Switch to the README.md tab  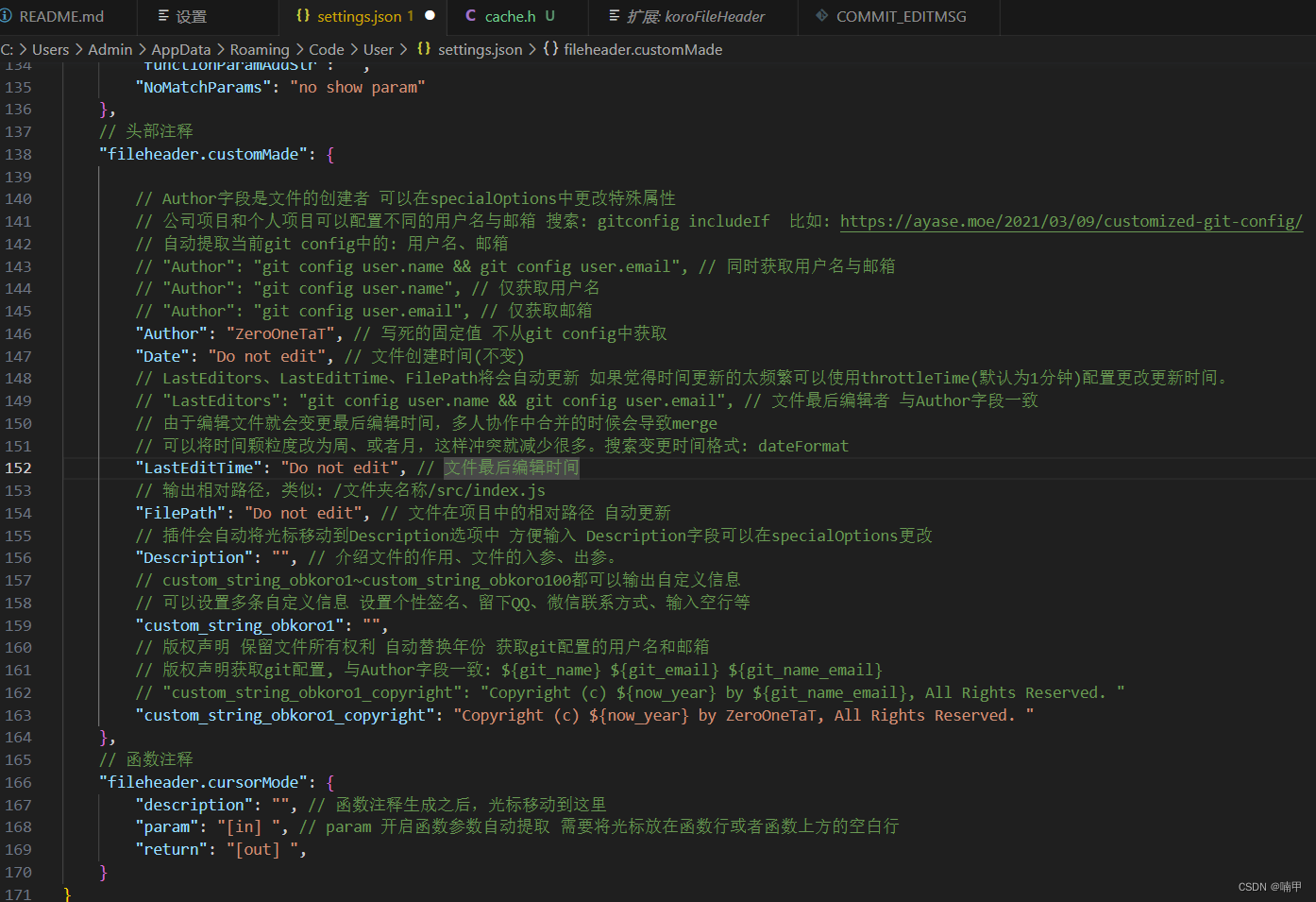tap(62, 16)
